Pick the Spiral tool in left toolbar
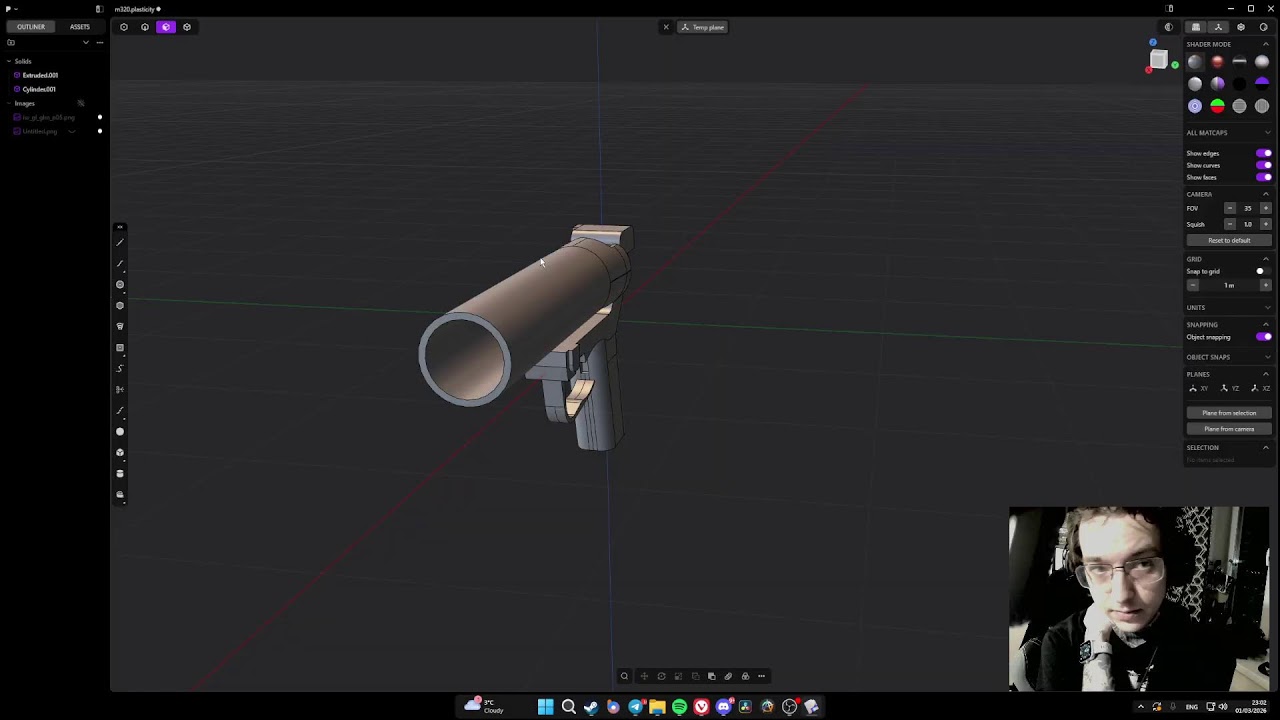 [x=120, y=327]
